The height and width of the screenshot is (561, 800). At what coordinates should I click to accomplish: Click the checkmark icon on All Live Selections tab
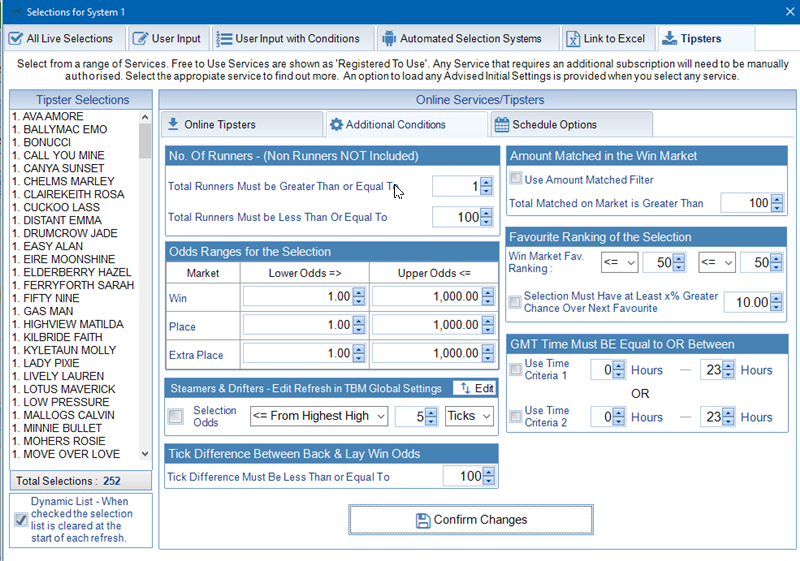[16, 39]
